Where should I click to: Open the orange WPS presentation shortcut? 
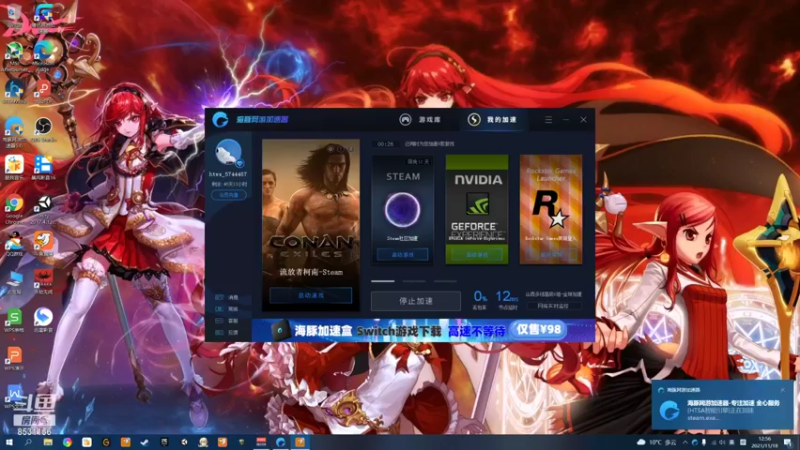14,358
